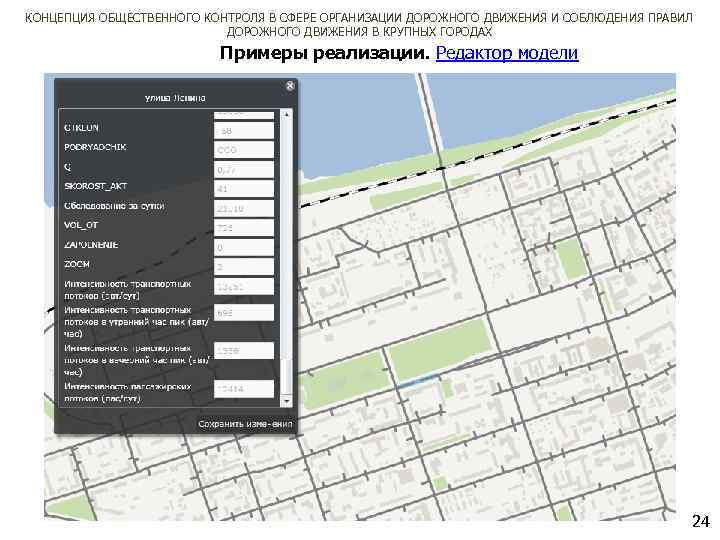Click the ZOOM value field
The width and height of the screenshot is (720, 540).
pos(244,267)
